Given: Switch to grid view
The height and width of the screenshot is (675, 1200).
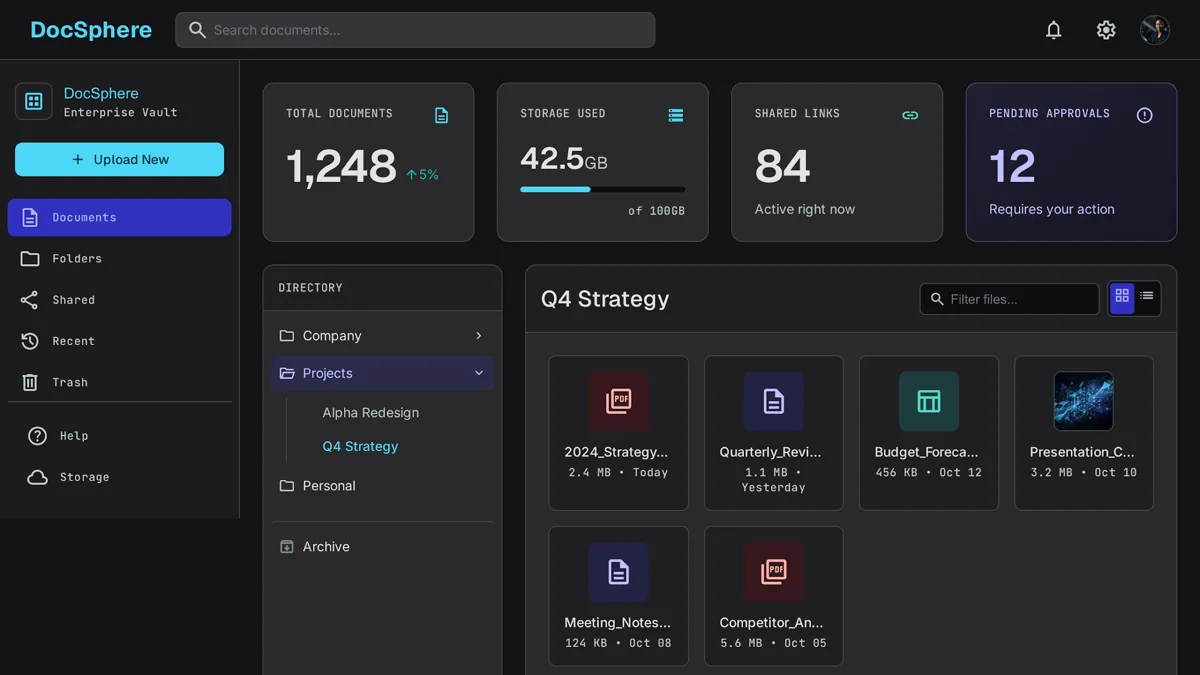Looking at the screenshot, I should coord(1122,298).
